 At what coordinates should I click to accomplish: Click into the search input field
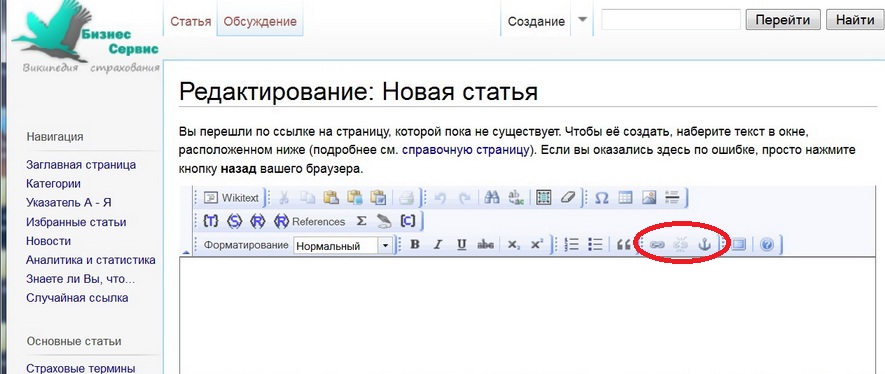pyautogui.click(x=671, y=20)
